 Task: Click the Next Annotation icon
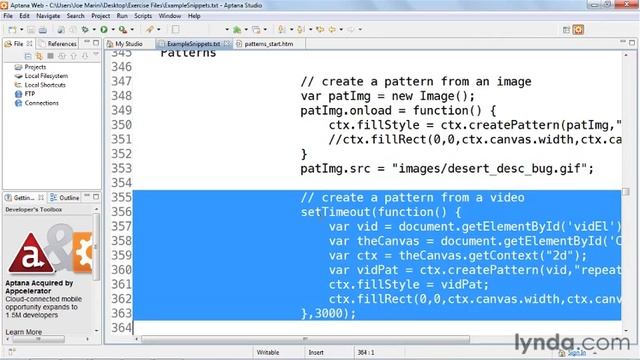tap(282, 29)
